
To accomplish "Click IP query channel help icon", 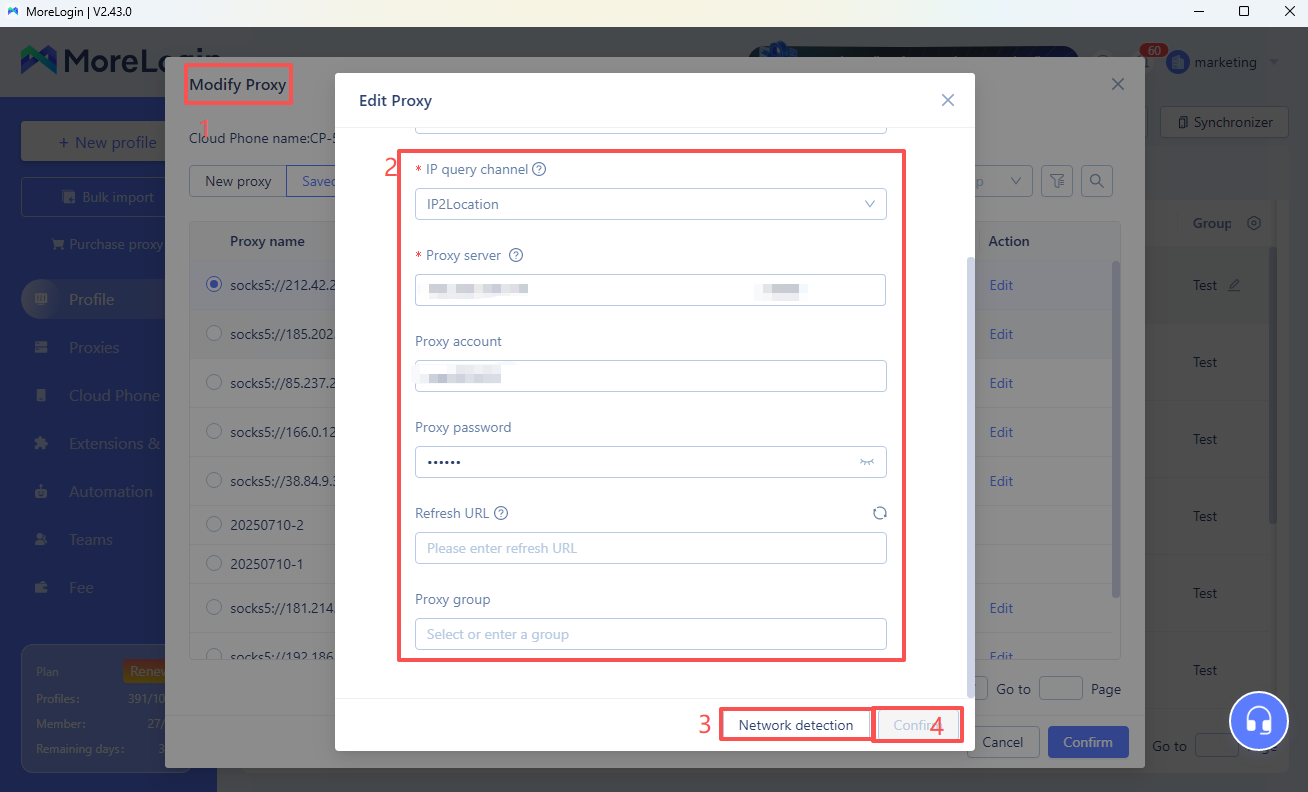I will 539,170.
